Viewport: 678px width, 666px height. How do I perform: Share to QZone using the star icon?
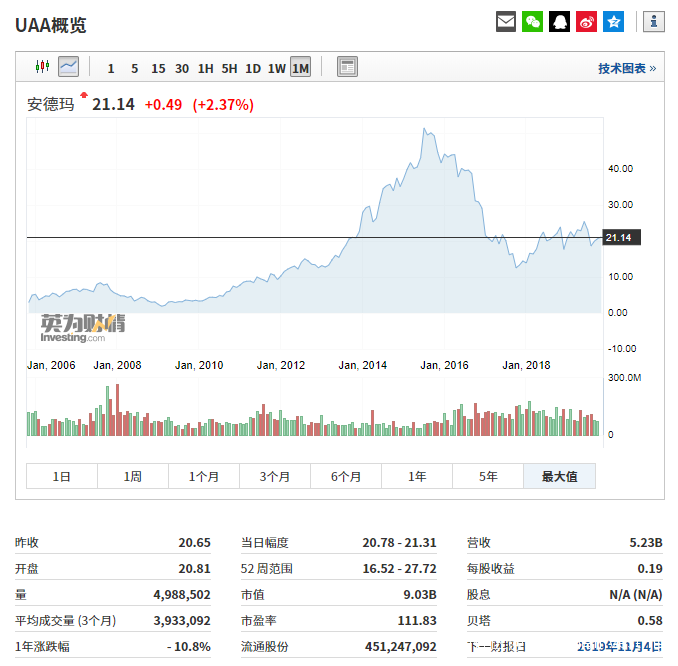click(x=614, y=22)
